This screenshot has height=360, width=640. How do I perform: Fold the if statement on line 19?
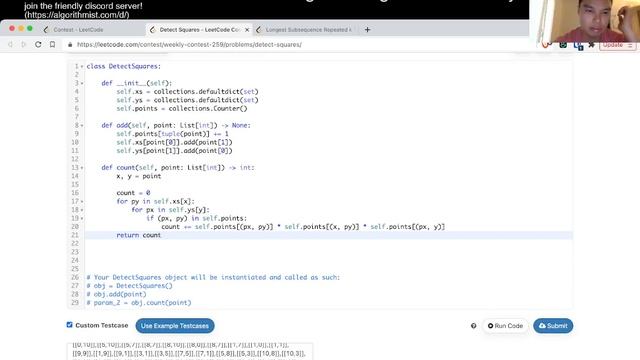click(82, 218)
